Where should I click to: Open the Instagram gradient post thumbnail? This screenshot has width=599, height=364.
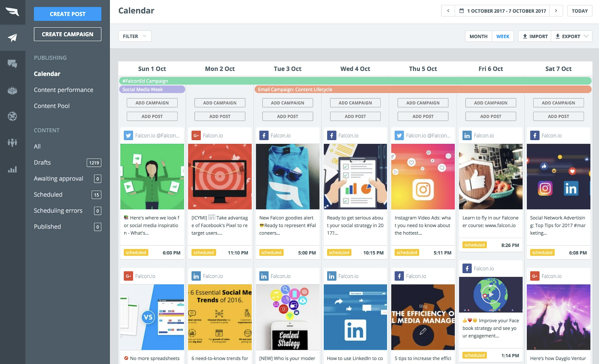coord(423,176)
